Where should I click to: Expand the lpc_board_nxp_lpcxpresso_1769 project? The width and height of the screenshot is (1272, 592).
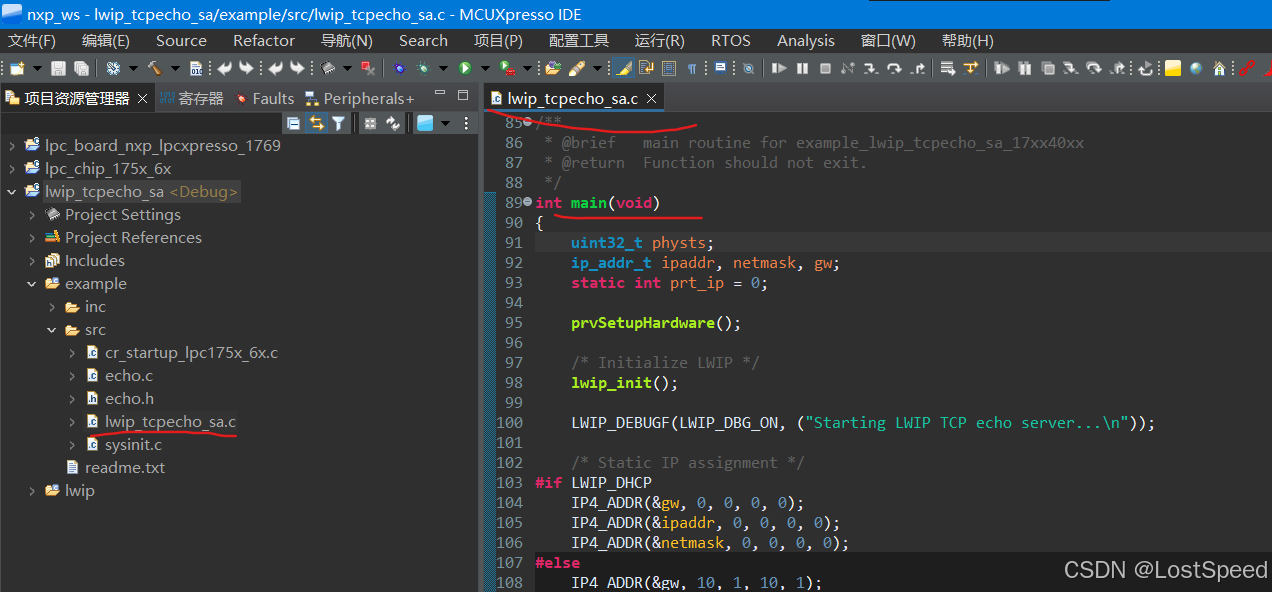[x=12, y=145]
